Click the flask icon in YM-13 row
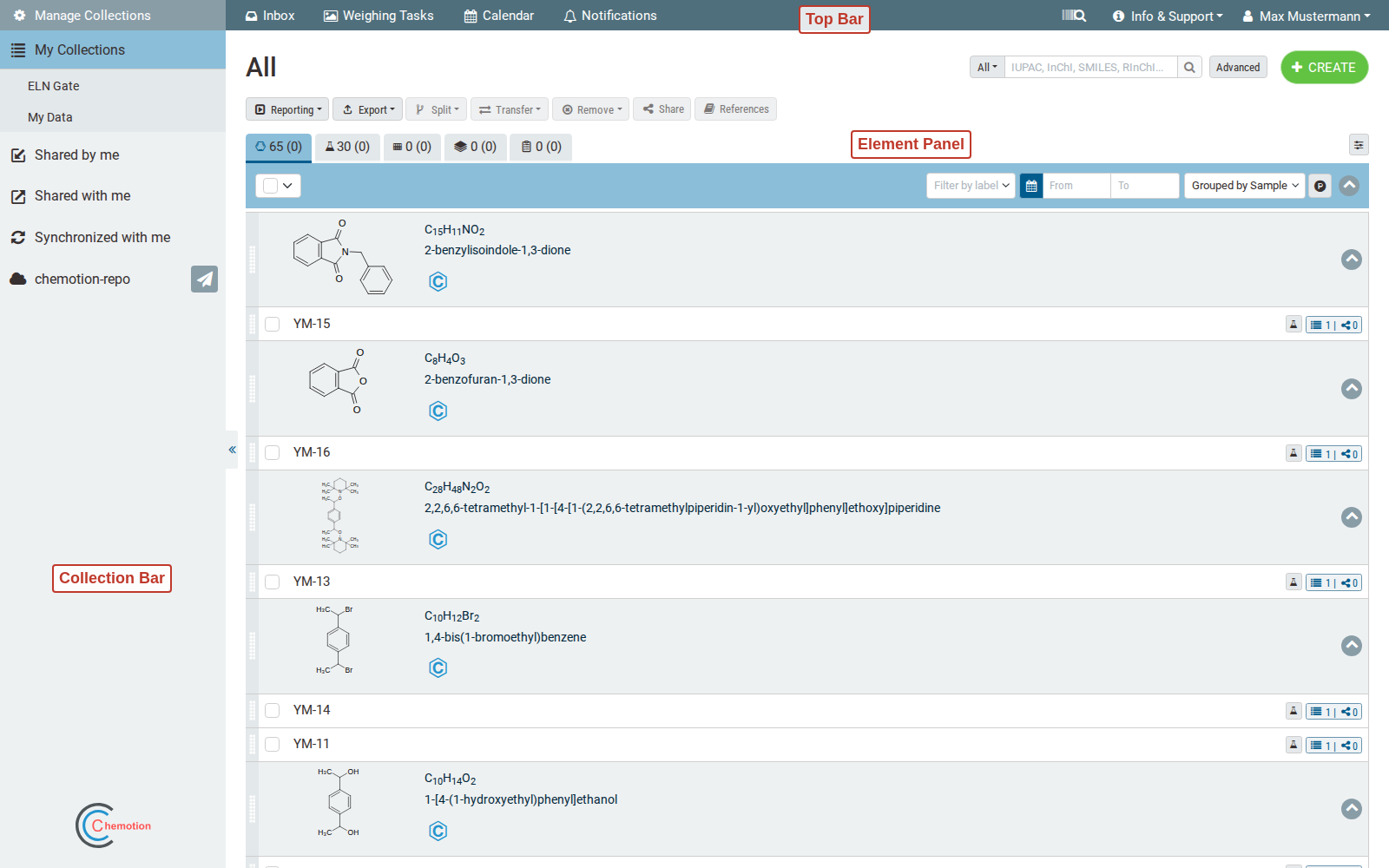Viewport: 1389px width, 868px height. [1294, 582]
